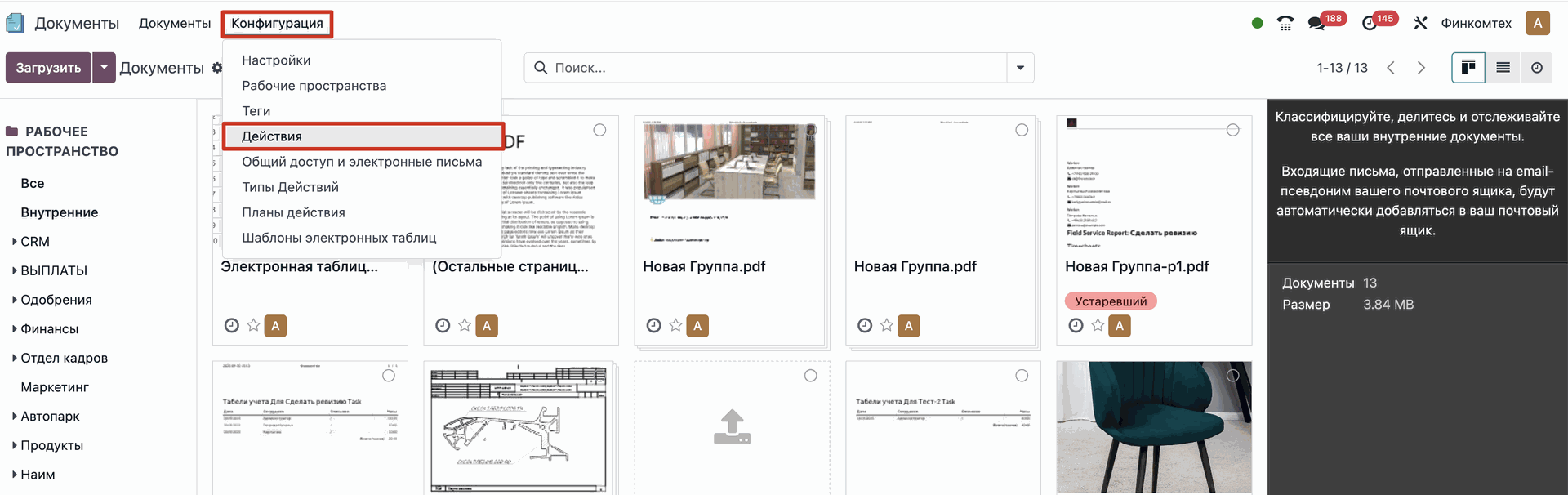Image resolution: width=1568 pixels, height=495 pixels.
Task: Open dropdown arrow next to Загрузить
Action: [104, 68]
